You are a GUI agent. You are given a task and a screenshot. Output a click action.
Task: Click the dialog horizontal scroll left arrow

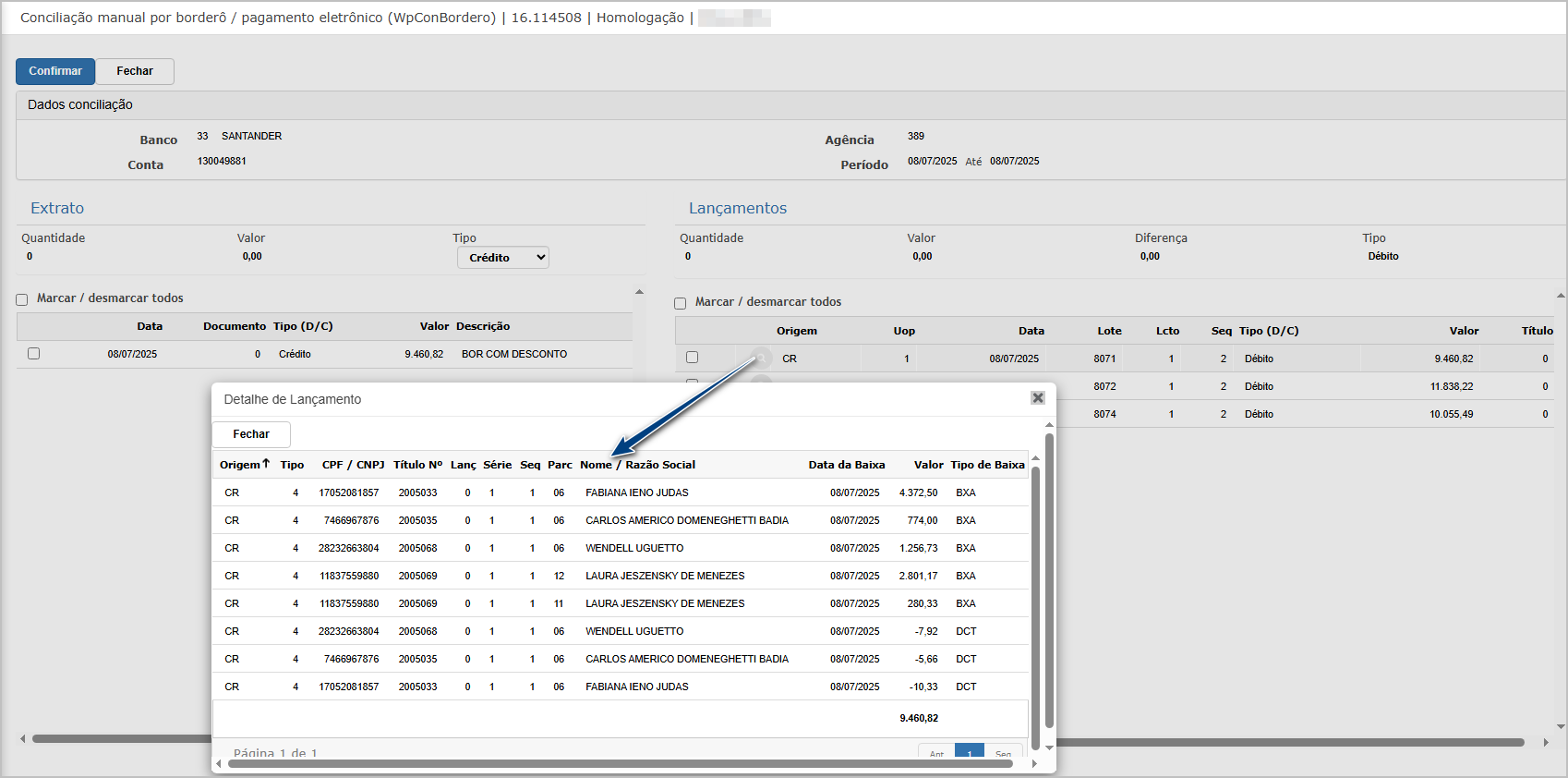pos(218,763)
